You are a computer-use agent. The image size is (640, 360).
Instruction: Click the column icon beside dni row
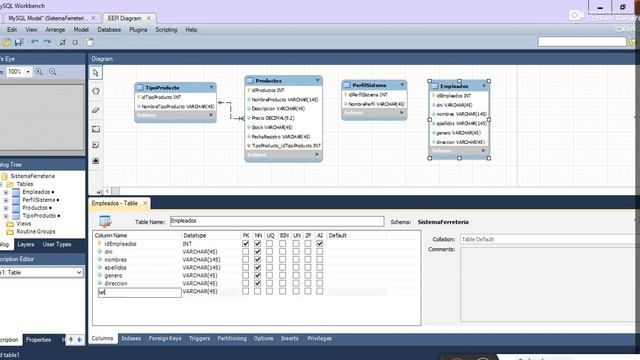click(x=99, y=252)
